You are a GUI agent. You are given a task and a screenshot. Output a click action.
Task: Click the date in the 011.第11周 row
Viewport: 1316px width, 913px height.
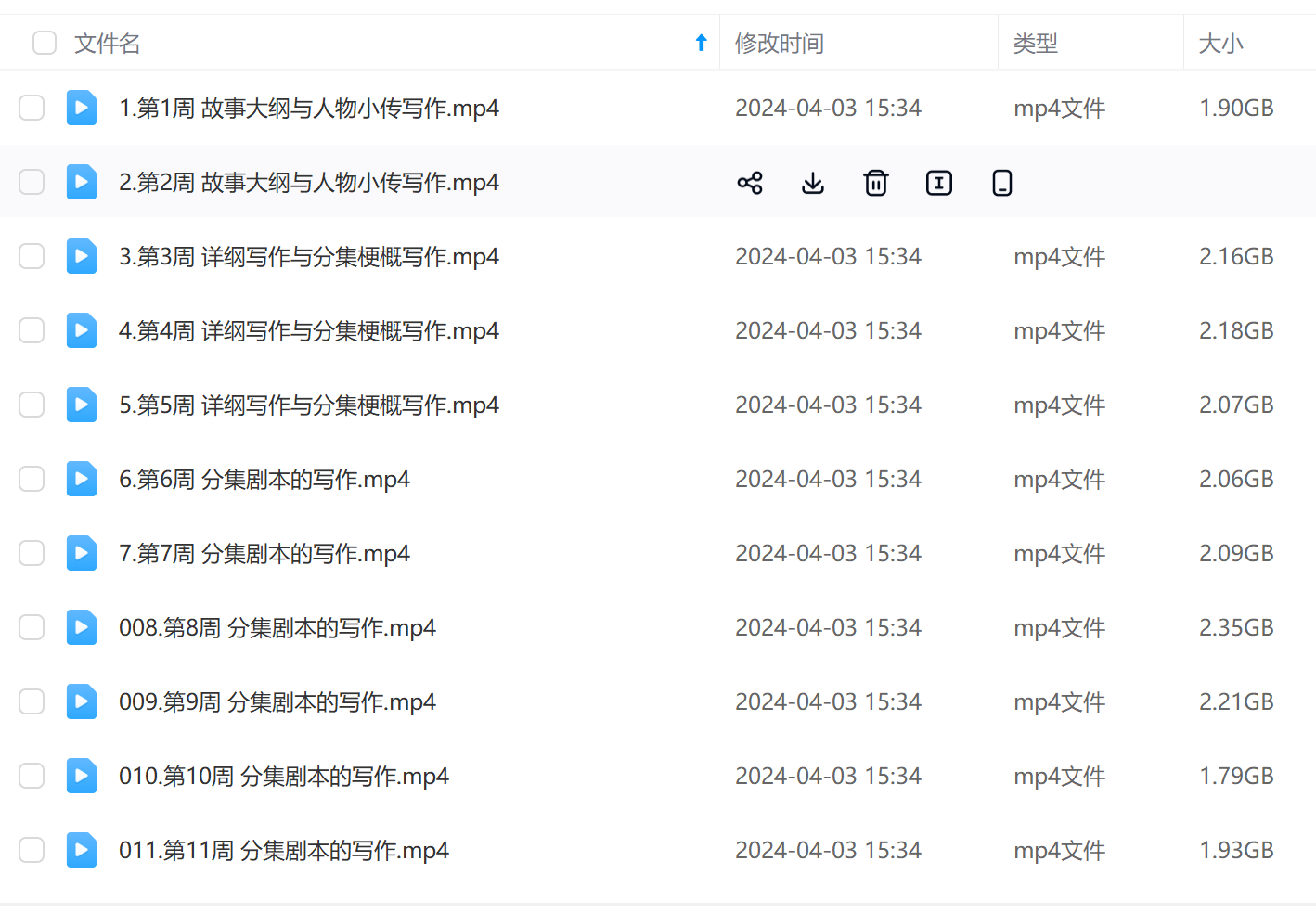coord(828,851)
